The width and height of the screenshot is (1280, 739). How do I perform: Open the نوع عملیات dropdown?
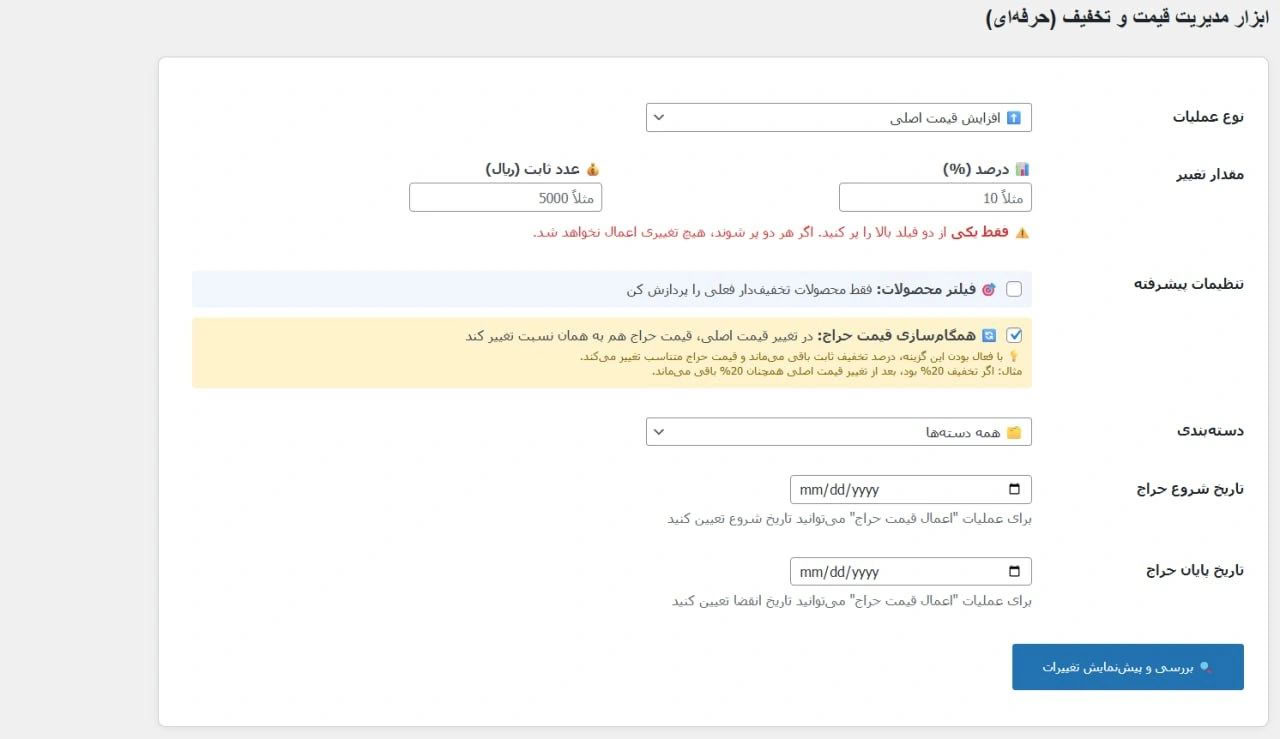[838, 118]
